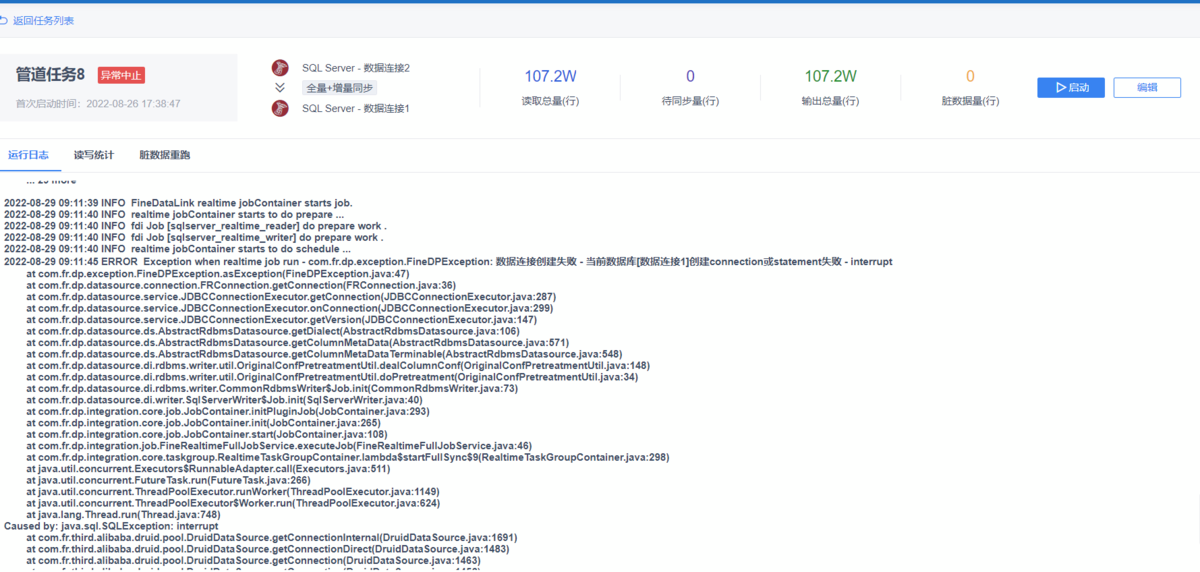This screenshot has width=1200, height=572.
Task: Click the FutureTask.run stack trace line
Action: tap(168, 480)
